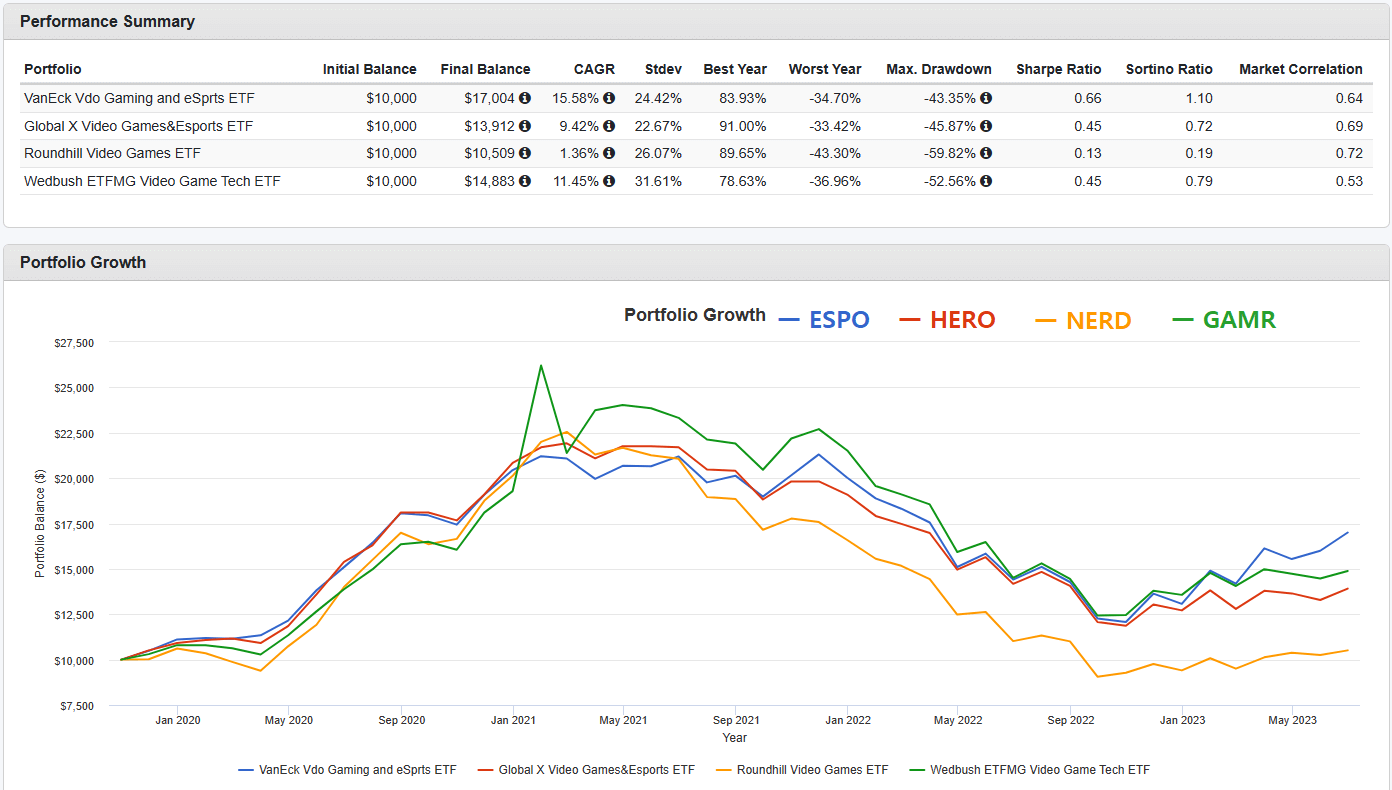This screenshot has width=1392, height=790.
Task: Click info icon beside $17,004 final balance
Action: pyautogui.click(x=525, y=98)
